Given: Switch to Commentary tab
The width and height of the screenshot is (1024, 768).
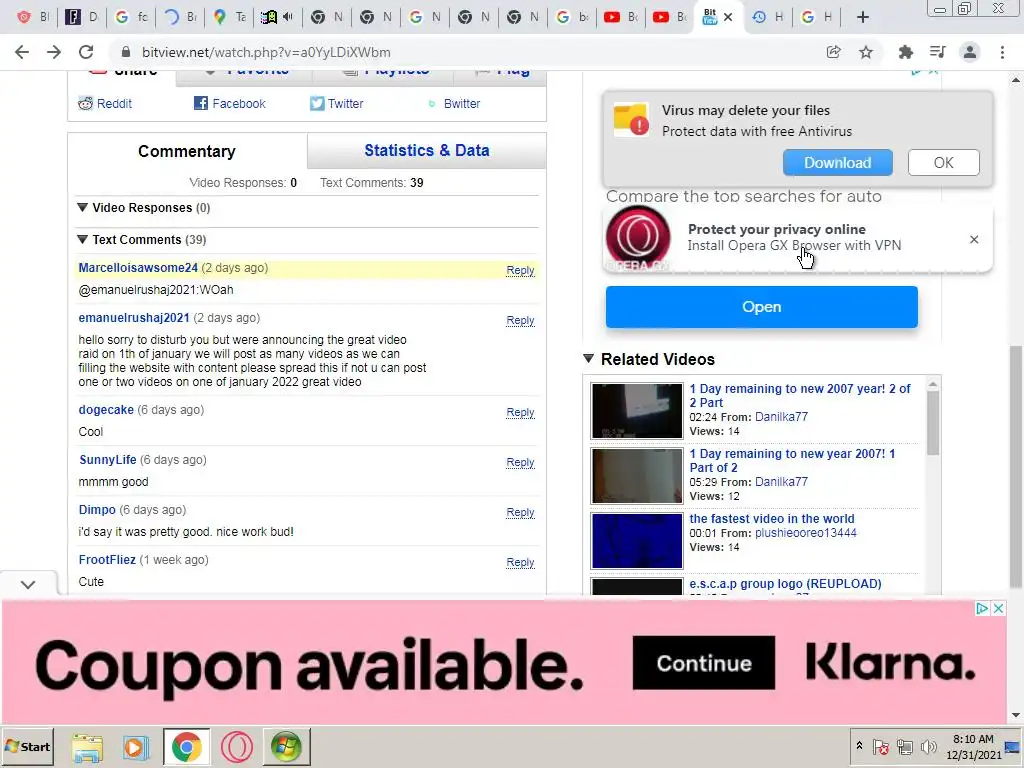Looking at the screenshot, I should [x=187, y=152].
